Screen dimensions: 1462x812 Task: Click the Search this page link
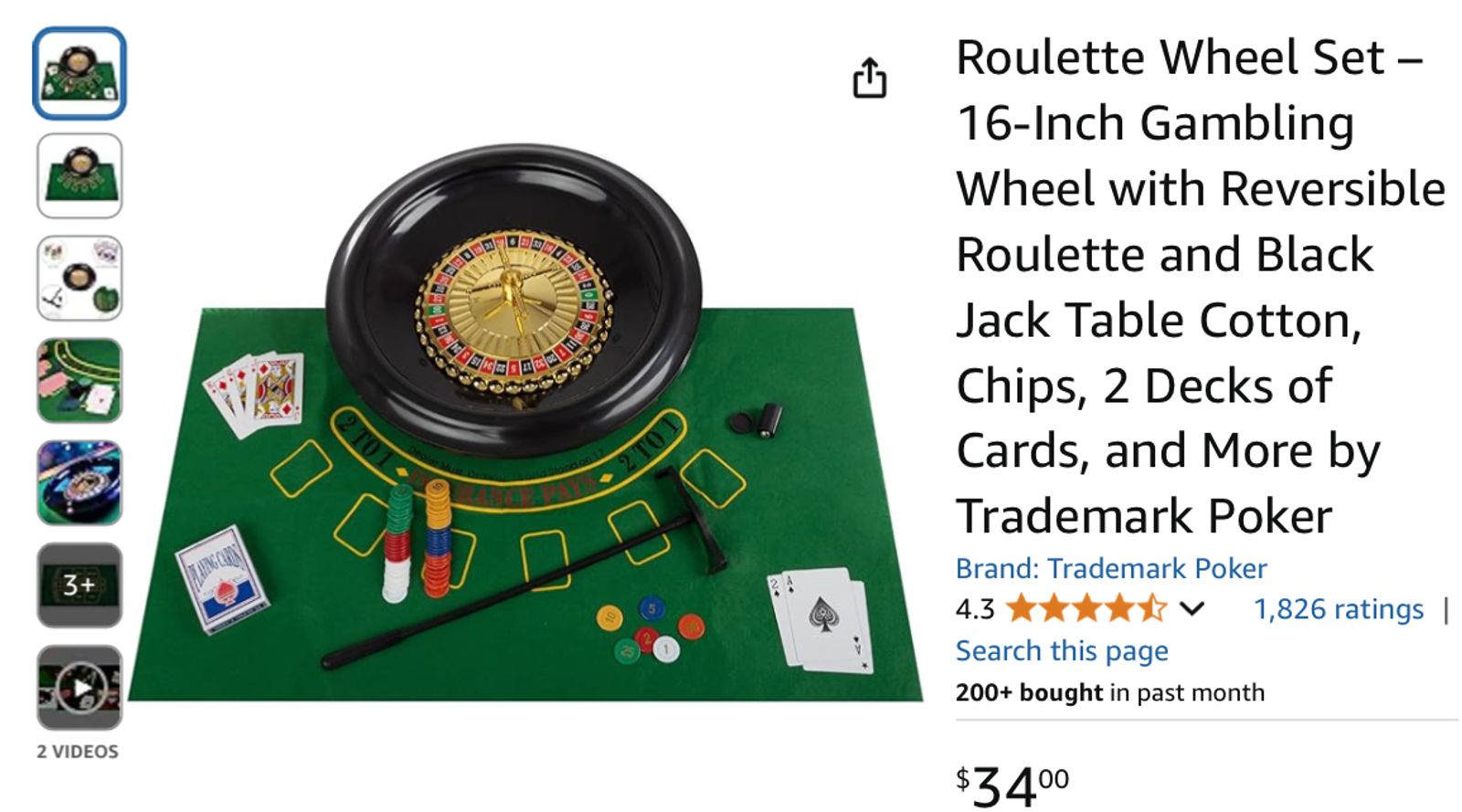coord(1062,650)
